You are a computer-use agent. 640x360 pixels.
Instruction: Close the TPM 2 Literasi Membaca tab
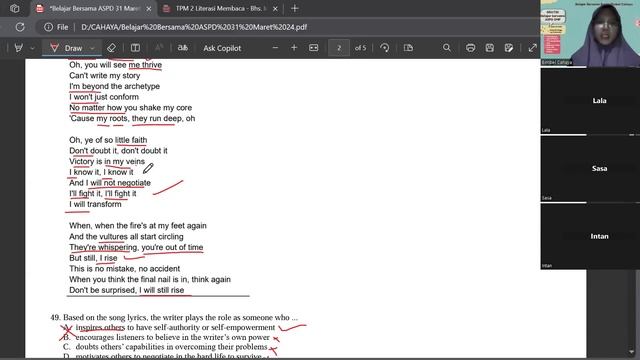(x=275, y=9)
